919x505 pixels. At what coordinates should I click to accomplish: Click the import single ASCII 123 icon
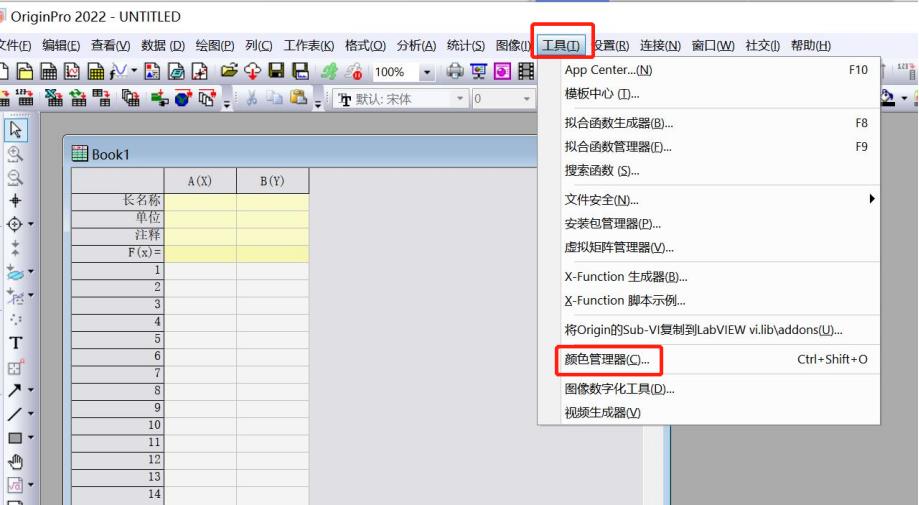coord(25,98)
